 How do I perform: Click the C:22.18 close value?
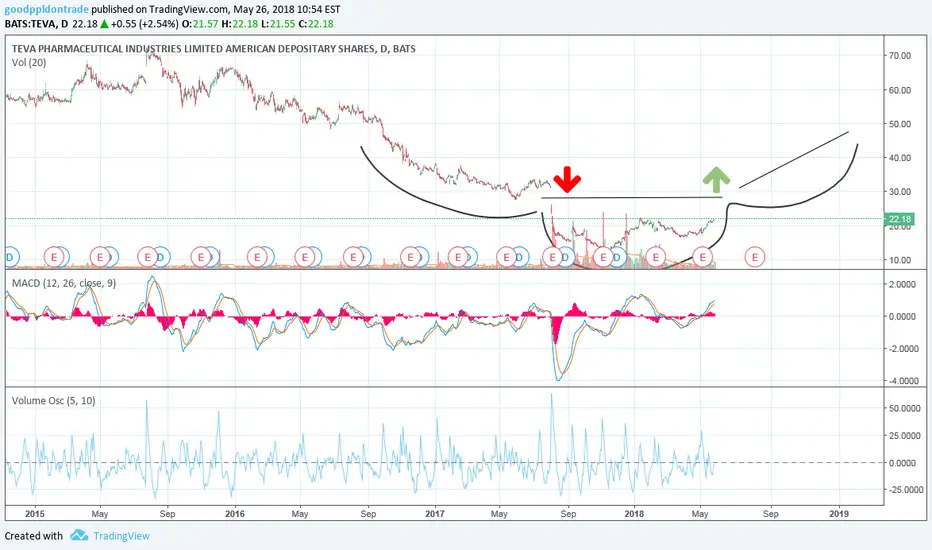[x=316, y=24]
